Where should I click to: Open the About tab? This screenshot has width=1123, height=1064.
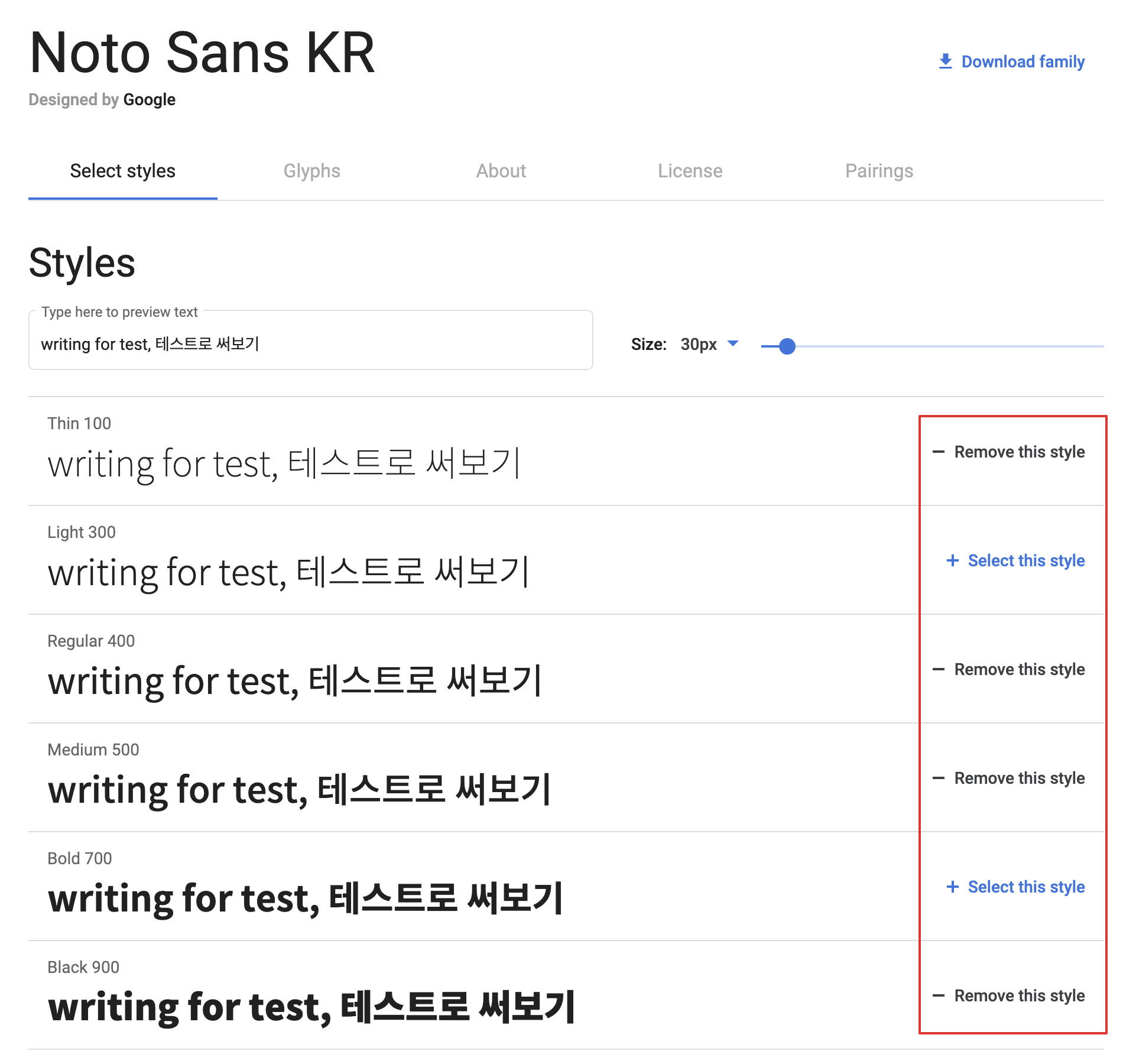501,171
